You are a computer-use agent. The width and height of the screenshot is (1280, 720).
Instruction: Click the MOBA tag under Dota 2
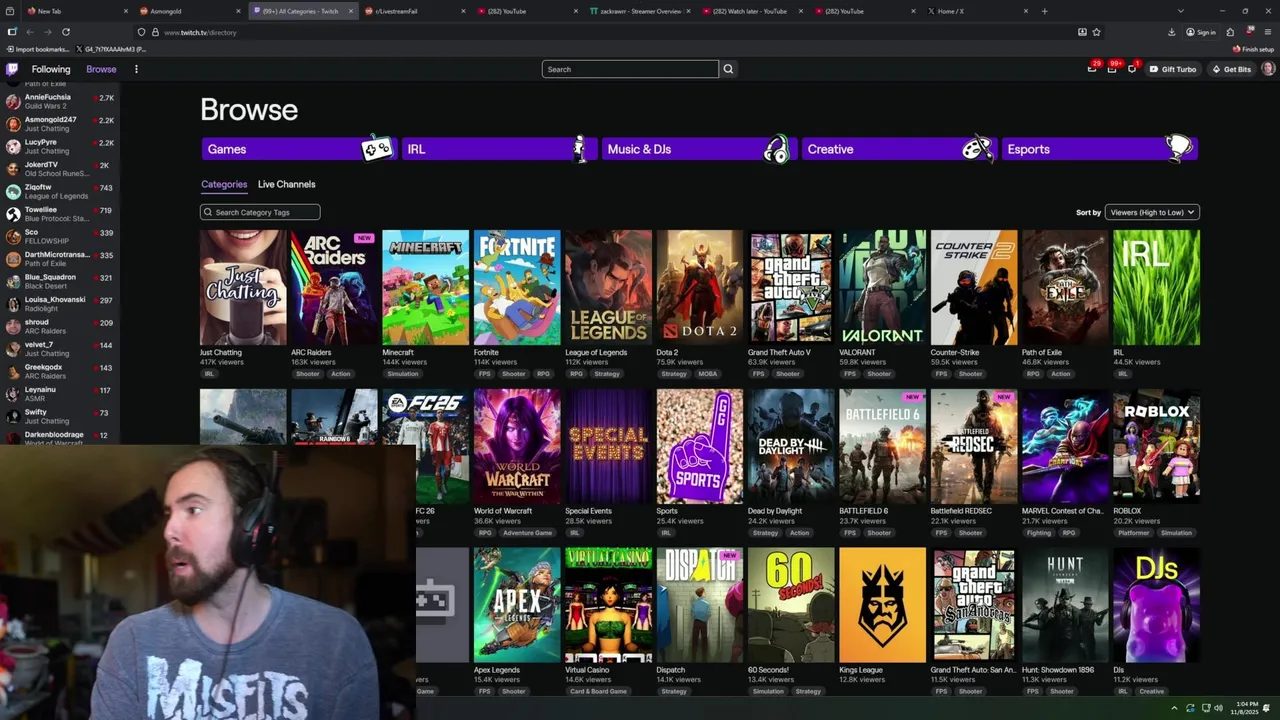pos(708,374)
